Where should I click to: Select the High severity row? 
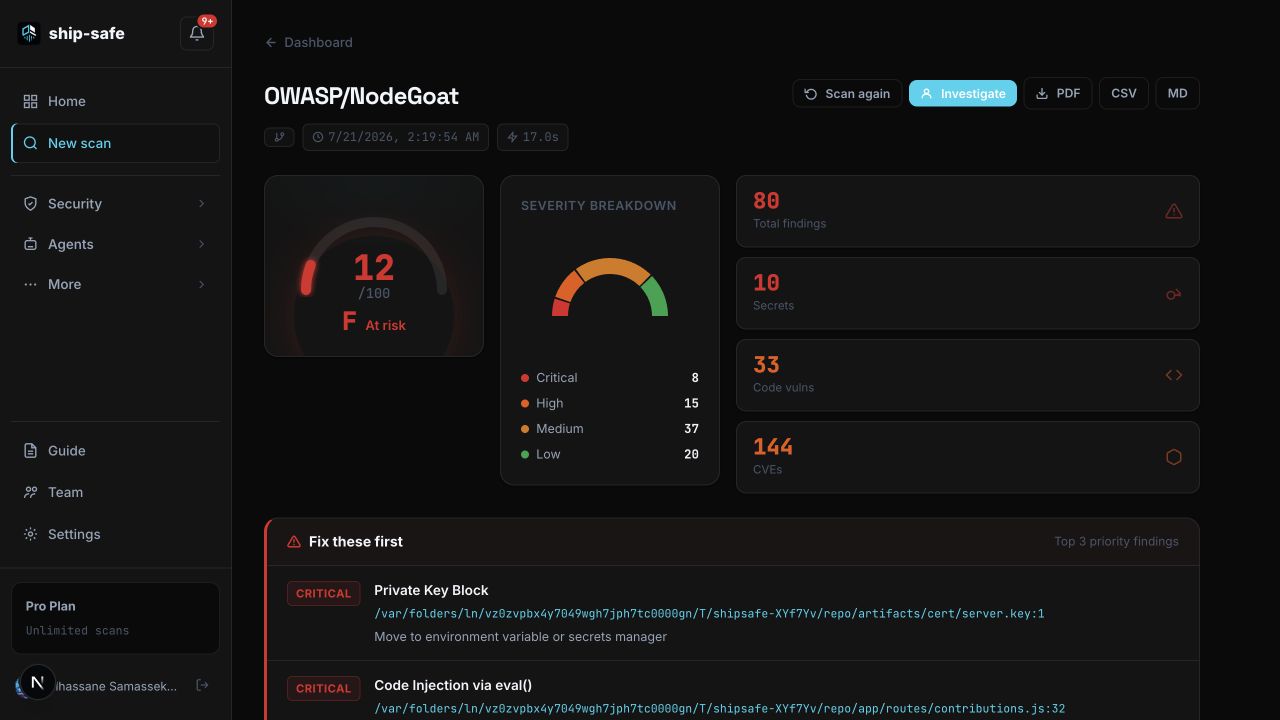tap(610, 403)
